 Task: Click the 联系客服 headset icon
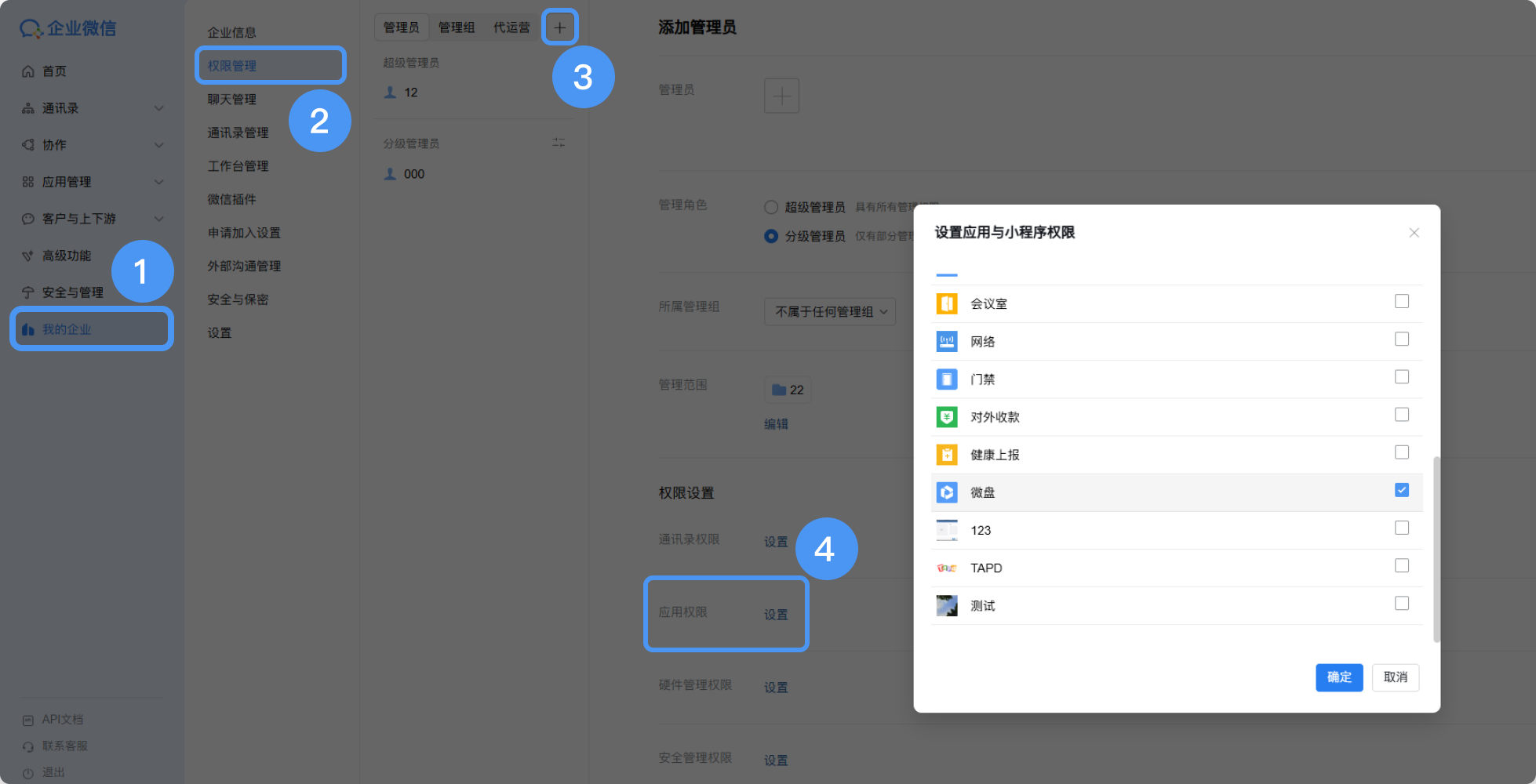pos(28,746)
